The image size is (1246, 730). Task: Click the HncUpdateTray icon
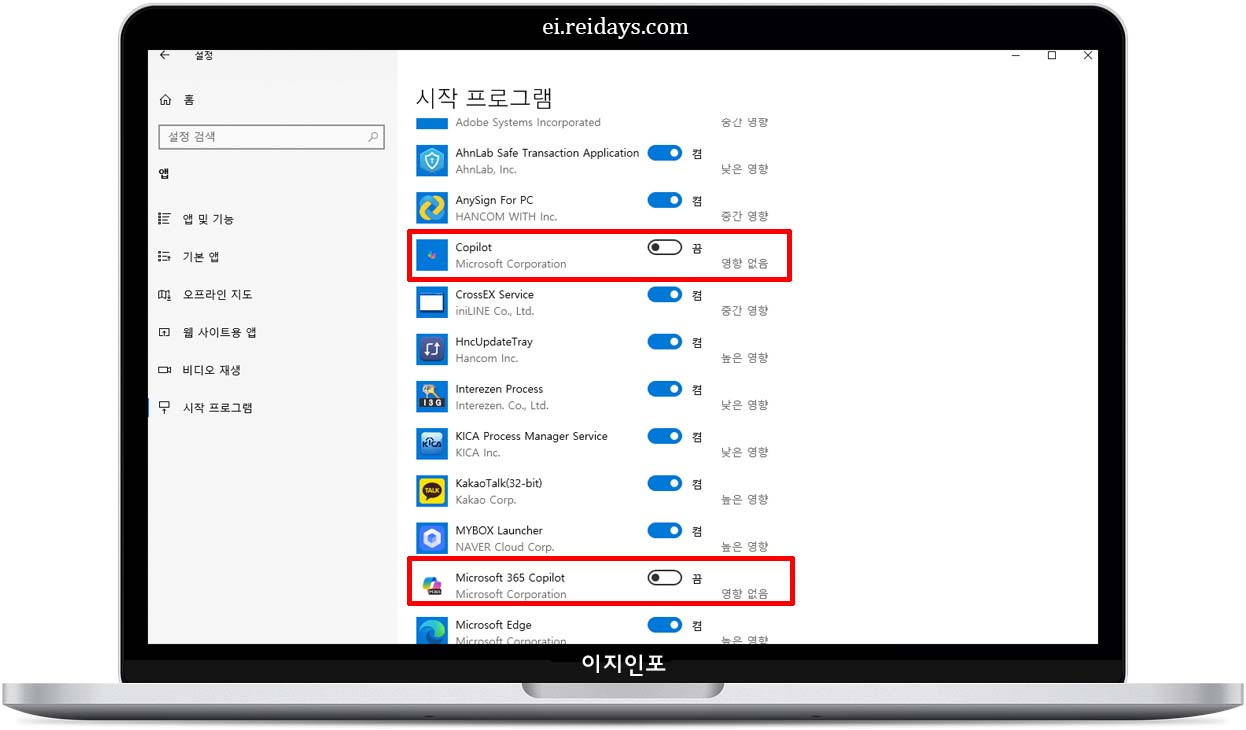(431, 349)
